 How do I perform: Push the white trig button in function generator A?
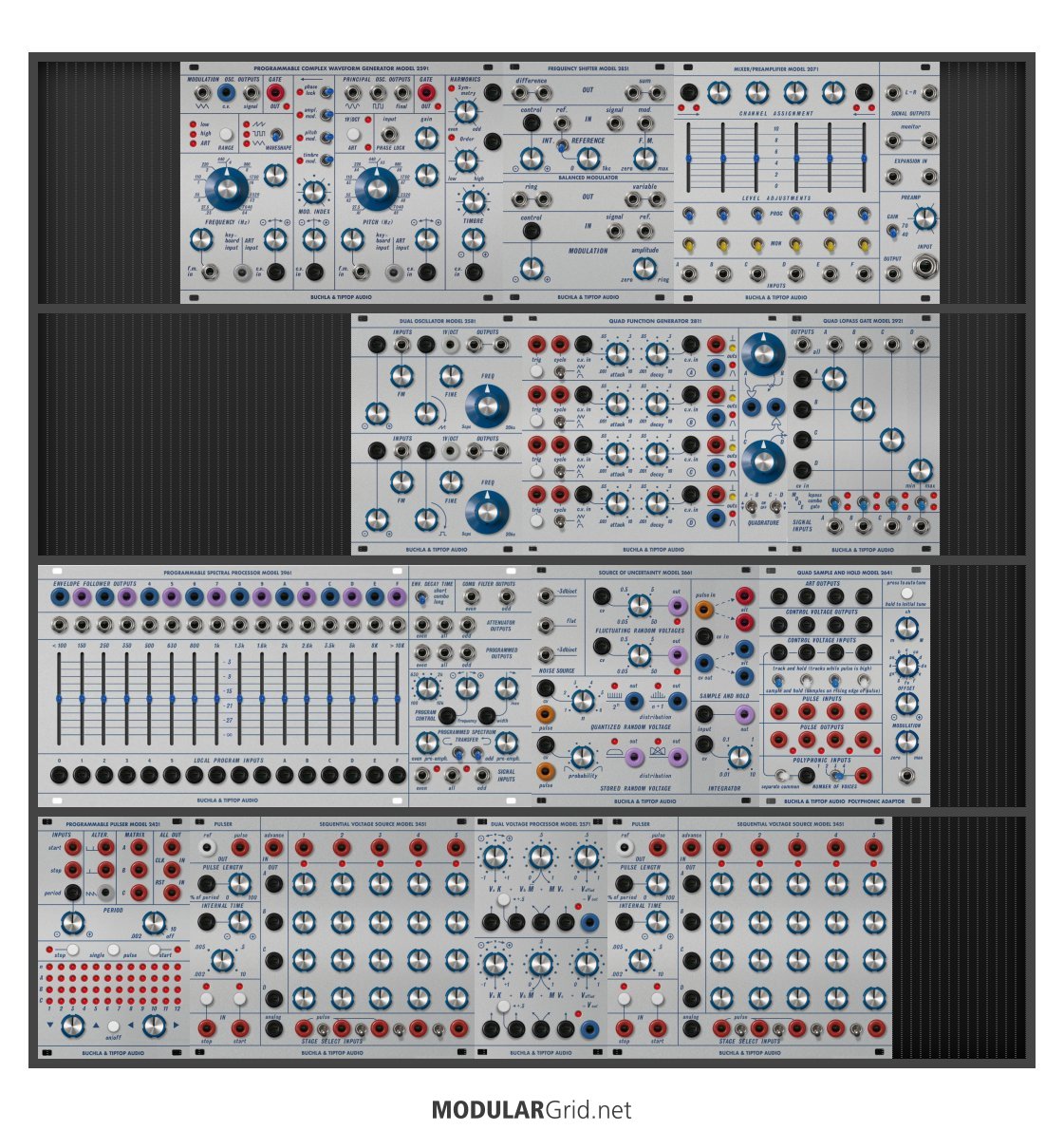(x=536, y=371)
